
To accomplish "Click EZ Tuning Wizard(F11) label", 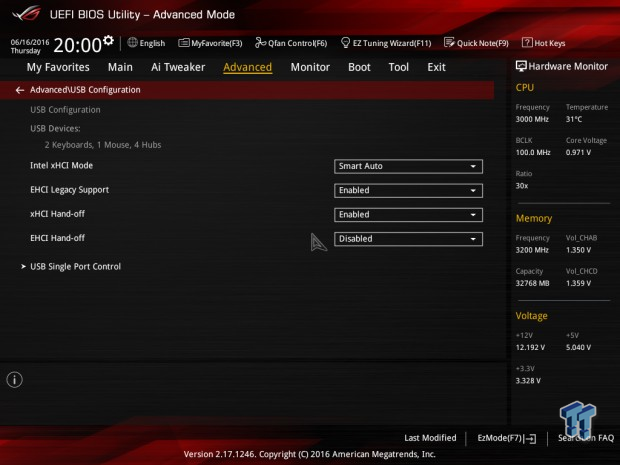I will (392, 43).
